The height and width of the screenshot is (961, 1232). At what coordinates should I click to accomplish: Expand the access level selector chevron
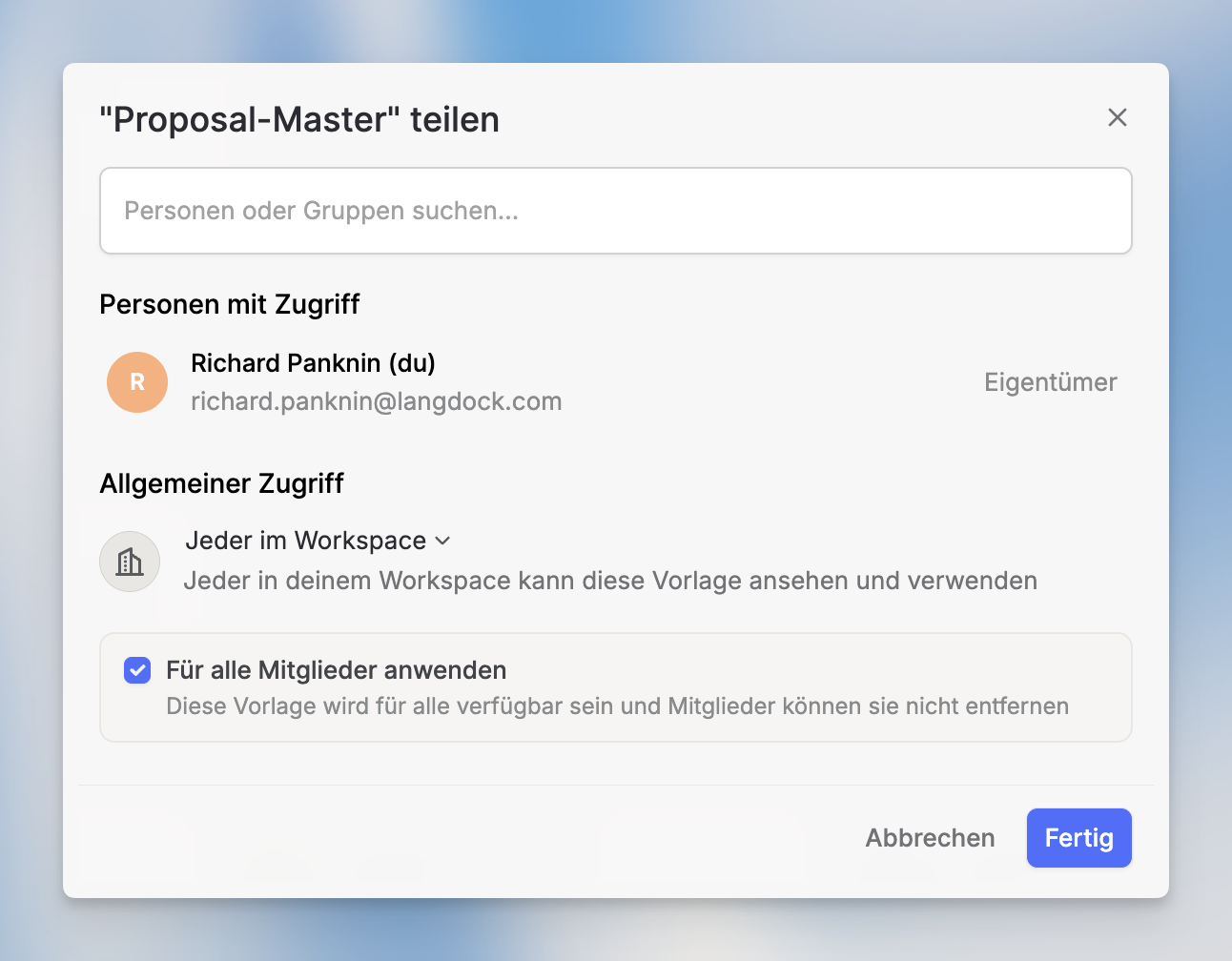[441, 541]
